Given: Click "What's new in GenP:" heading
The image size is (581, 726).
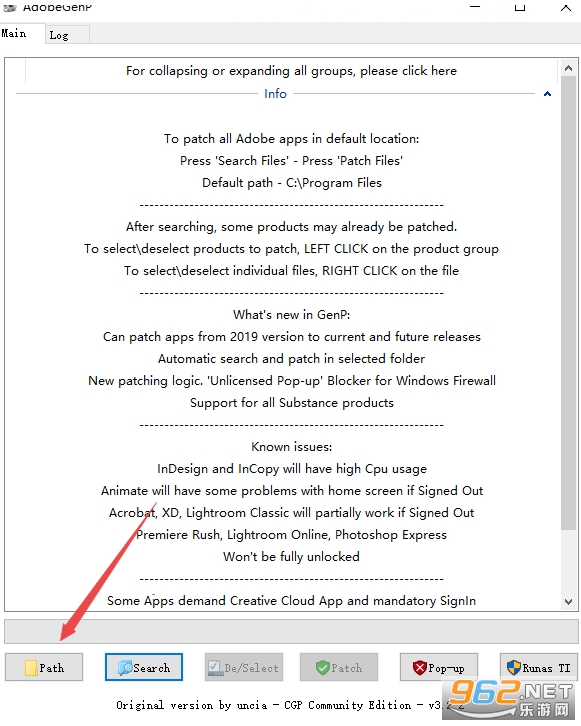Looking at the screenshot, I should (291, 315).
